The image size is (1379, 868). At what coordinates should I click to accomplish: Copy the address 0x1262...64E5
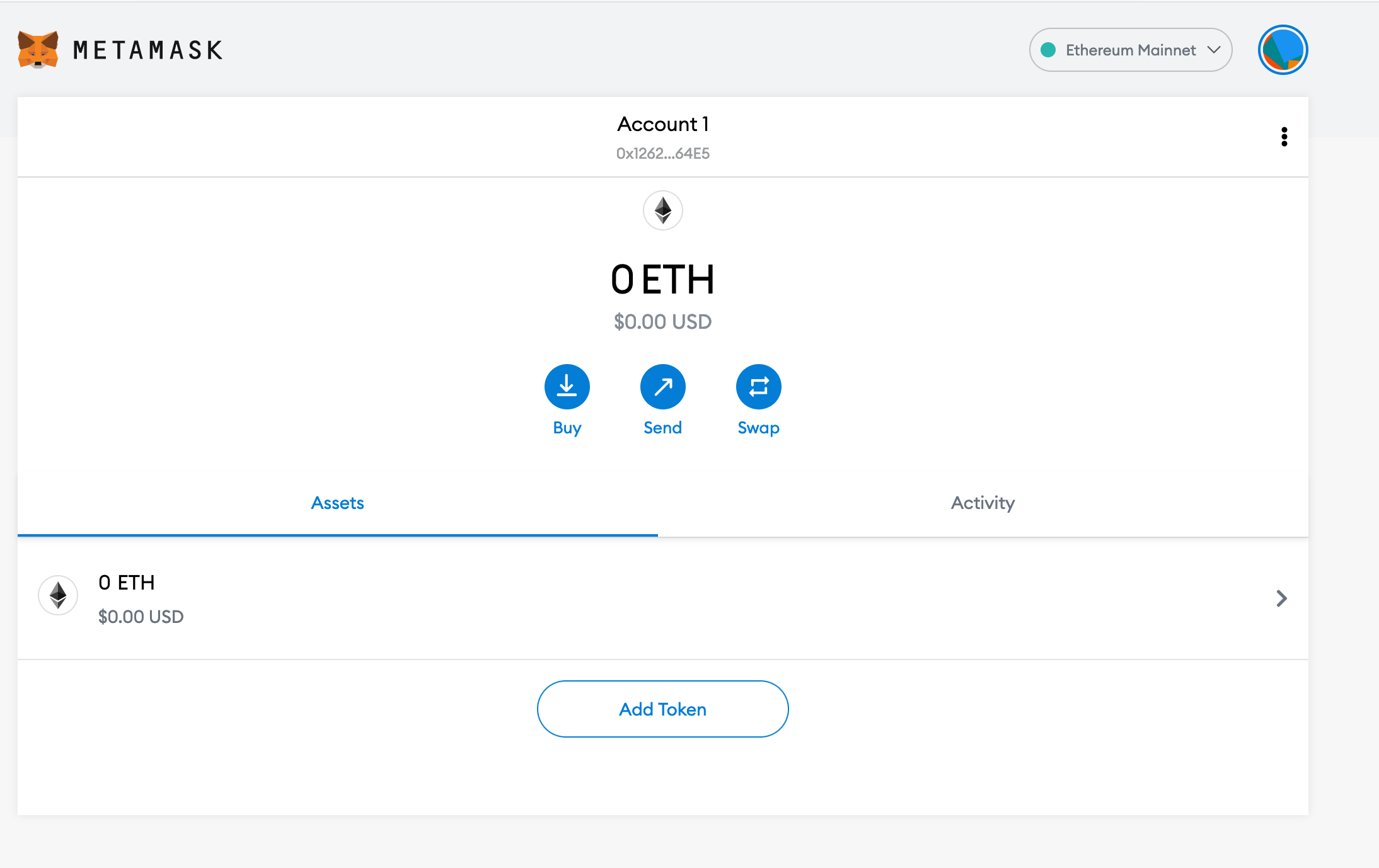click(663, 153)
